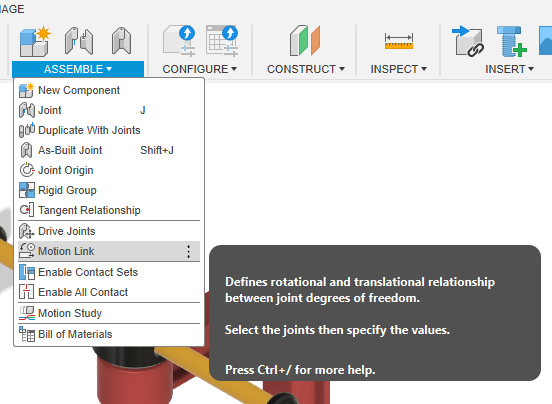The image size is (552, 404).
Task: Click the Insert Fastener bolt icon
Action: [x=512, y=42]
